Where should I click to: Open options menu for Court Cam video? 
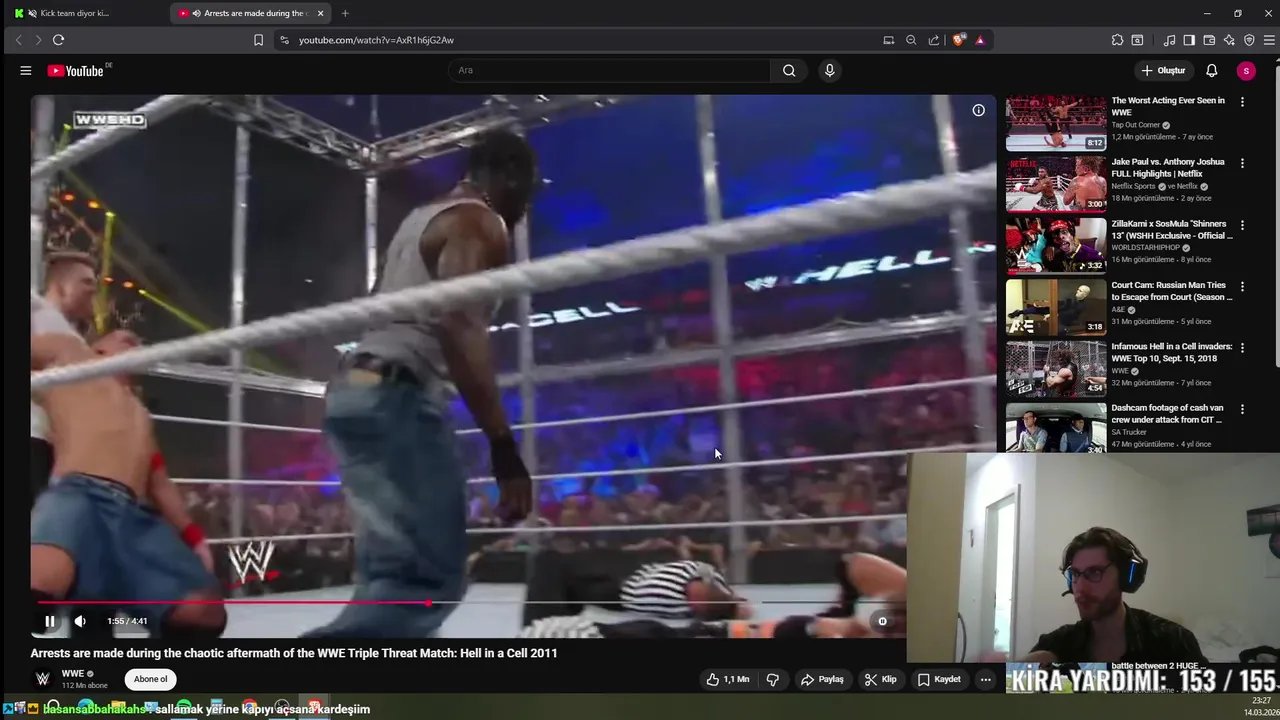1242,286
